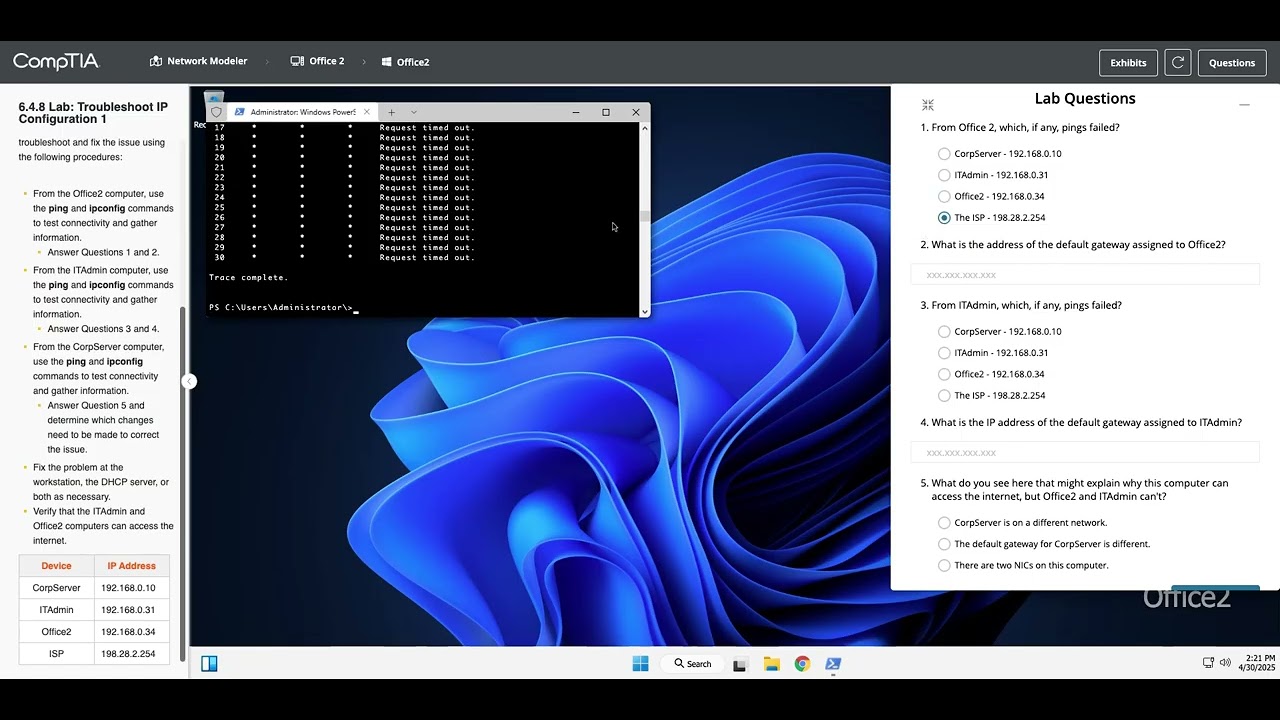Viewport: 1280px width, 720px height.
Task: Maximize the PowerShell window
Action: point(606,112)
